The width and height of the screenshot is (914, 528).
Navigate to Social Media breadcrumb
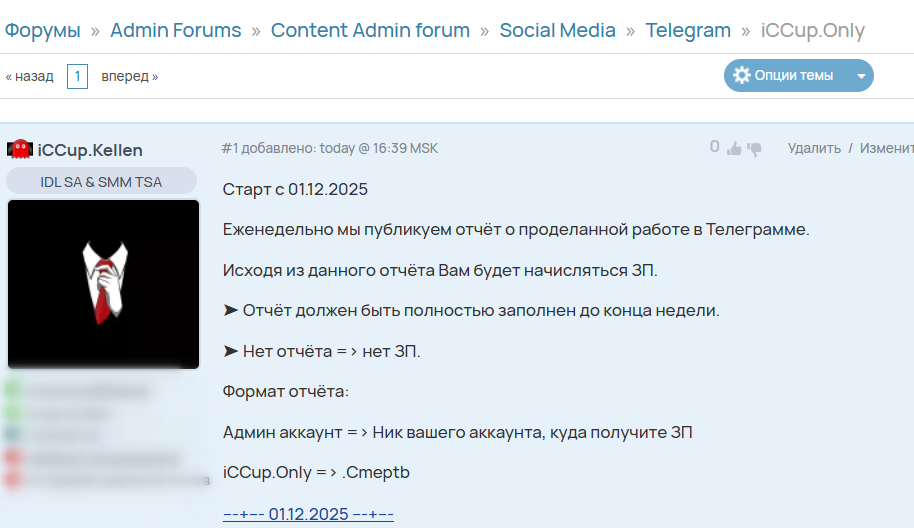pyautogui.click(x=557, y=30)
